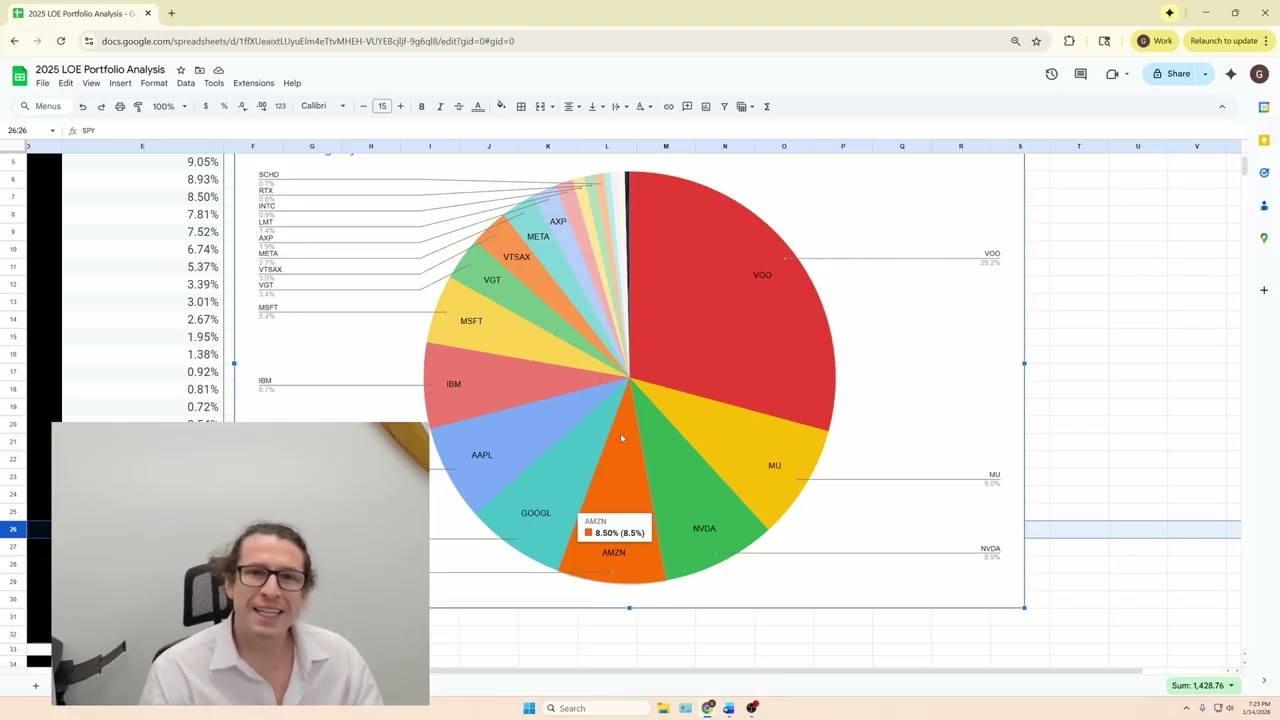The width and height of the screenshot is (1280, 720).
Task: Decrease decimal places
Action: click(x=243, y=106)
